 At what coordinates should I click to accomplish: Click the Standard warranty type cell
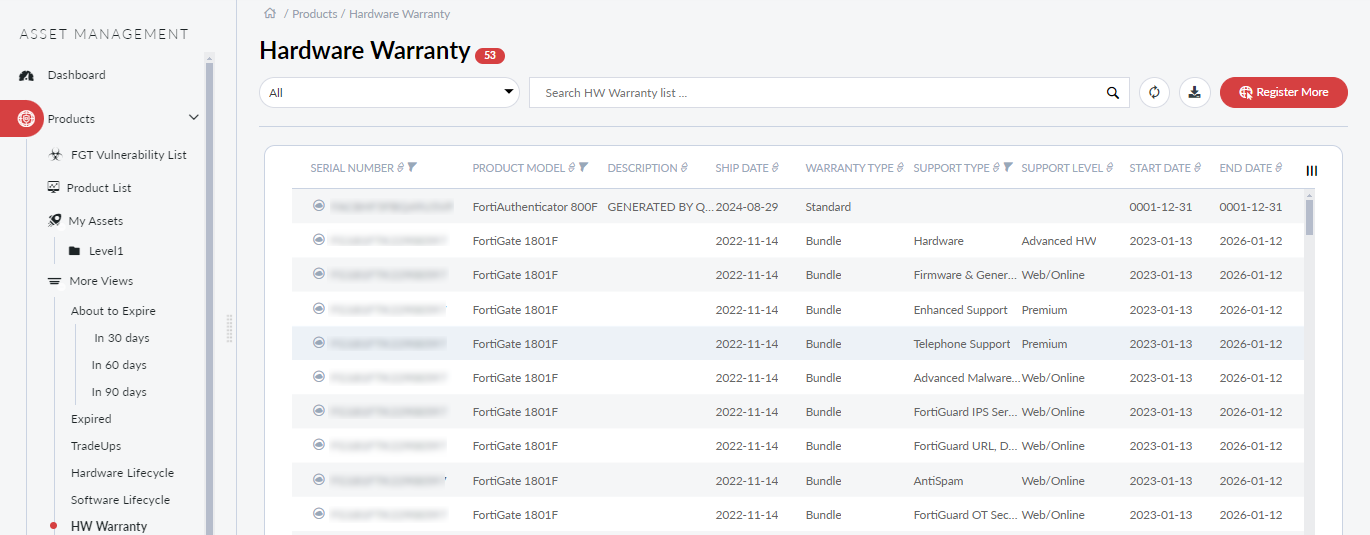828,207
